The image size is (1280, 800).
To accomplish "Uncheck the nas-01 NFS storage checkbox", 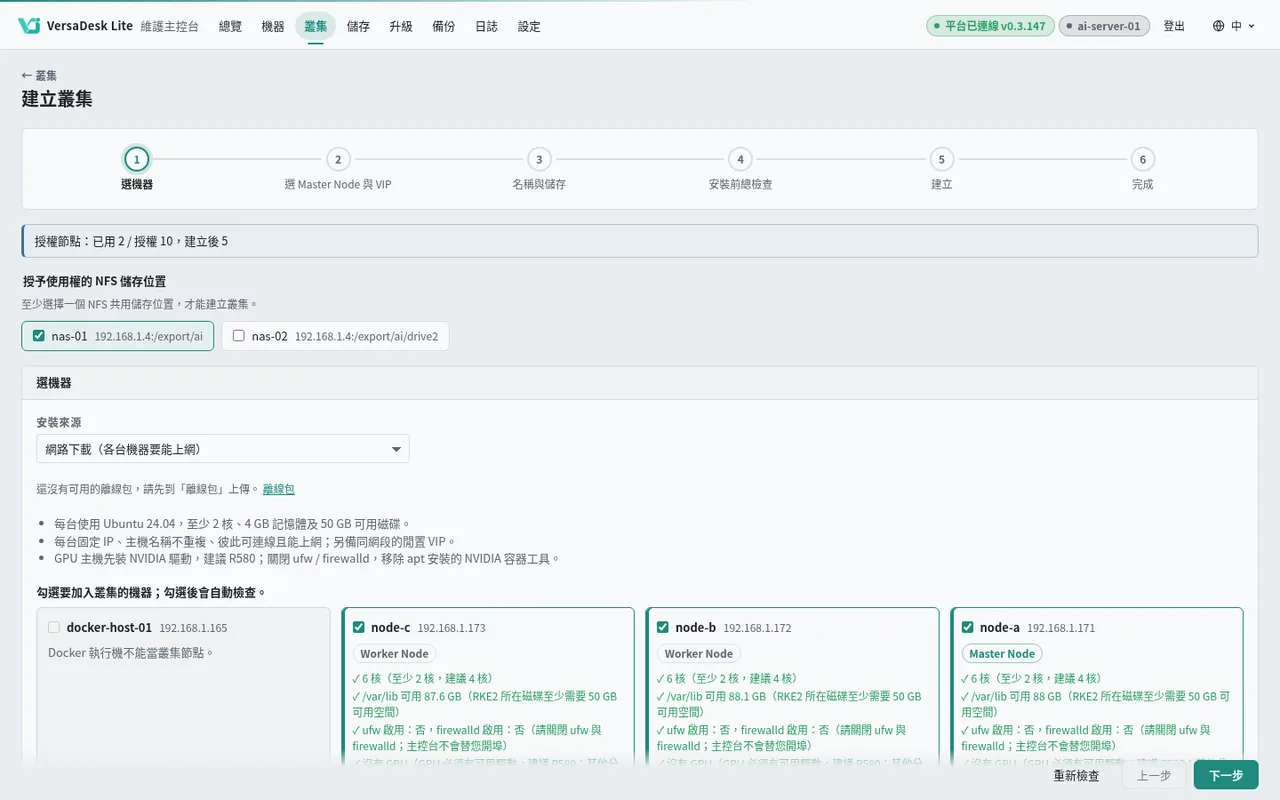I will coord(39,336).
